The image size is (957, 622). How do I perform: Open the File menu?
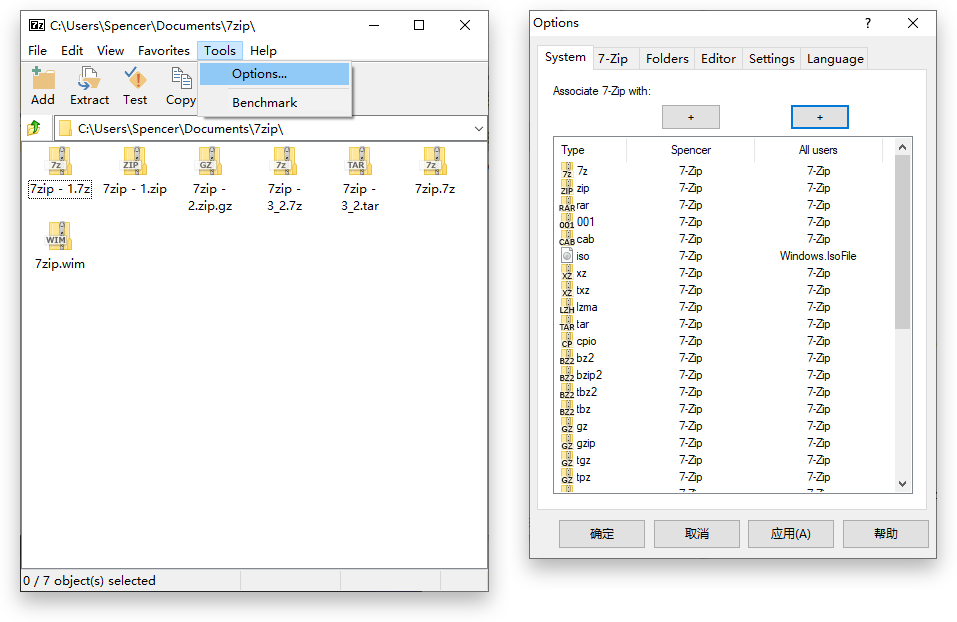click(37, 51)
